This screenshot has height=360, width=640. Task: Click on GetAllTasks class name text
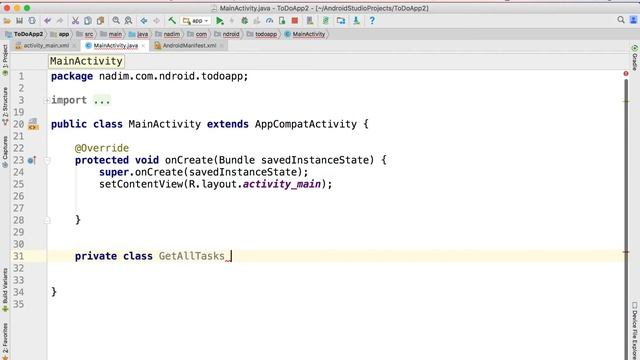[191, 256]
